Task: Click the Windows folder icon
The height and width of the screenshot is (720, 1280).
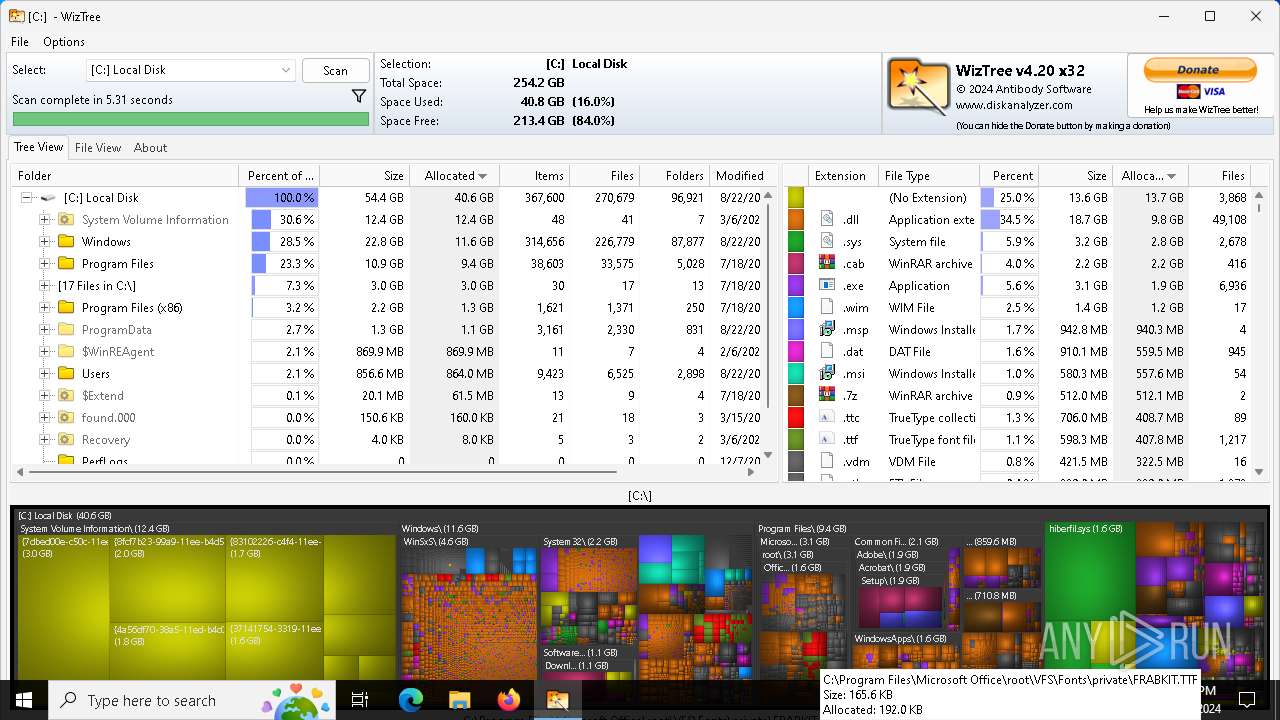Action: pyautogui.click(x=66, y=241)
